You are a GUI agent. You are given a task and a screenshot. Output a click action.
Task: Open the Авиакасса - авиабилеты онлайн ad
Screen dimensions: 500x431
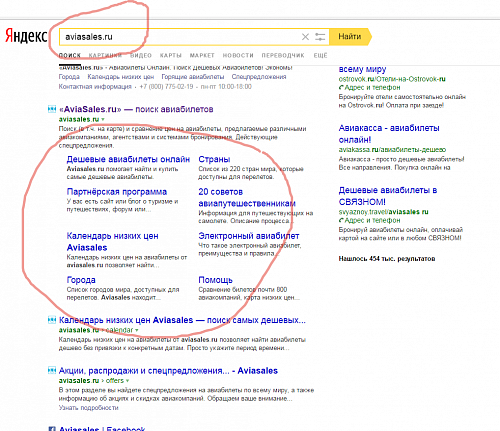click(x=389, y=134)
